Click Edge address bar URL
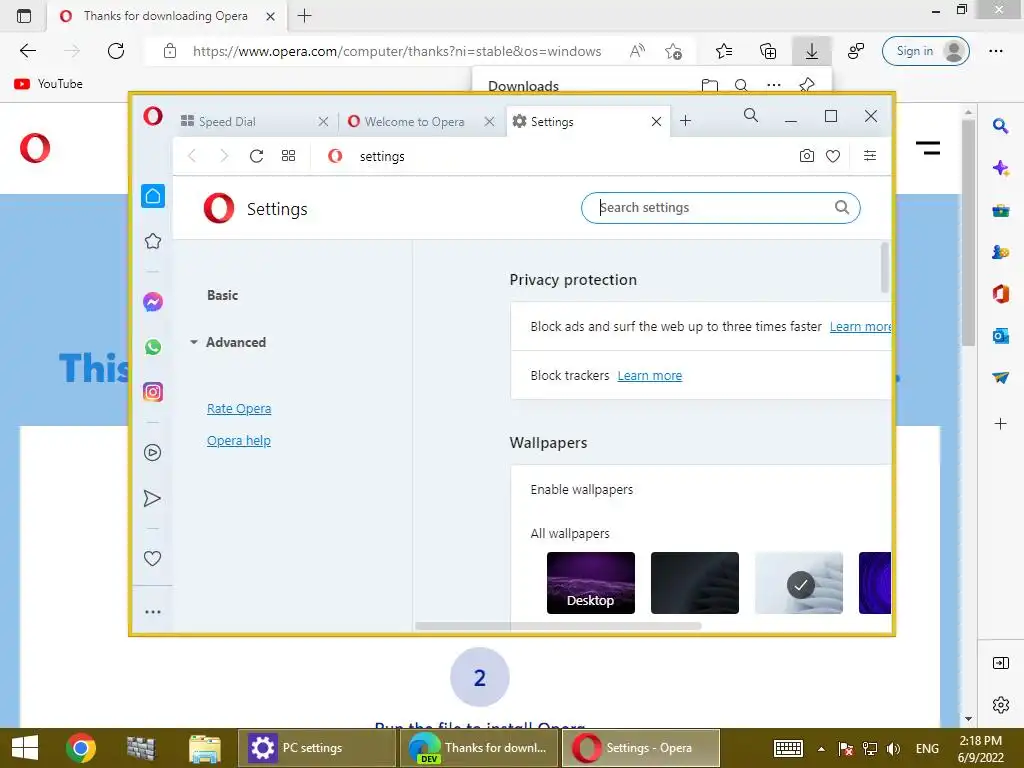This screenshot has height=768, width=1024. click(396, 51)
